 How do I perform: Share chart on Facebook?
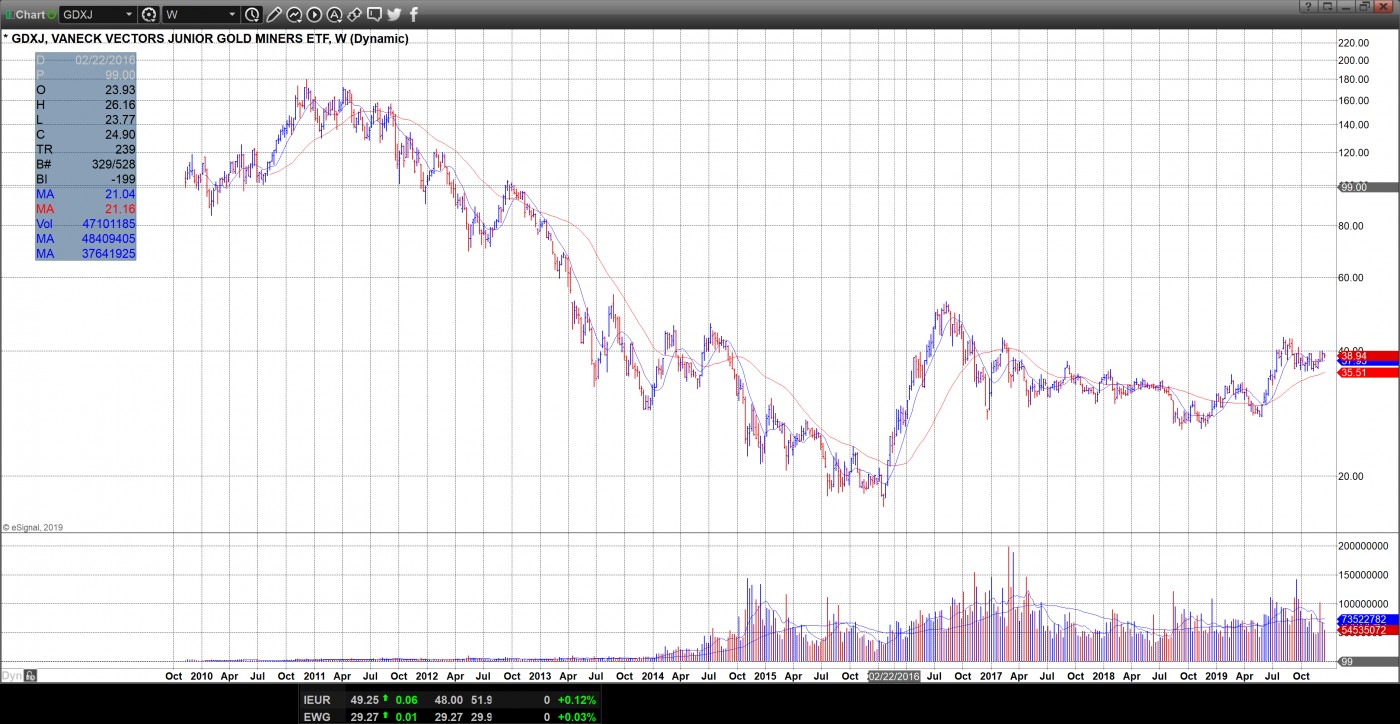click(x=414, y=15)
